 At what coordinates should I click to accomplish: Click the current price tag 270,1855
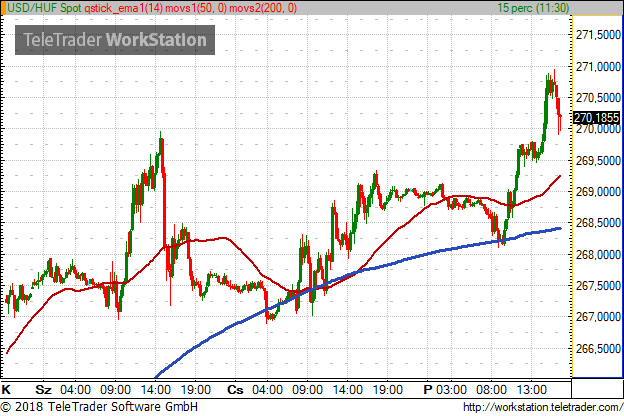tap(596, 118)
